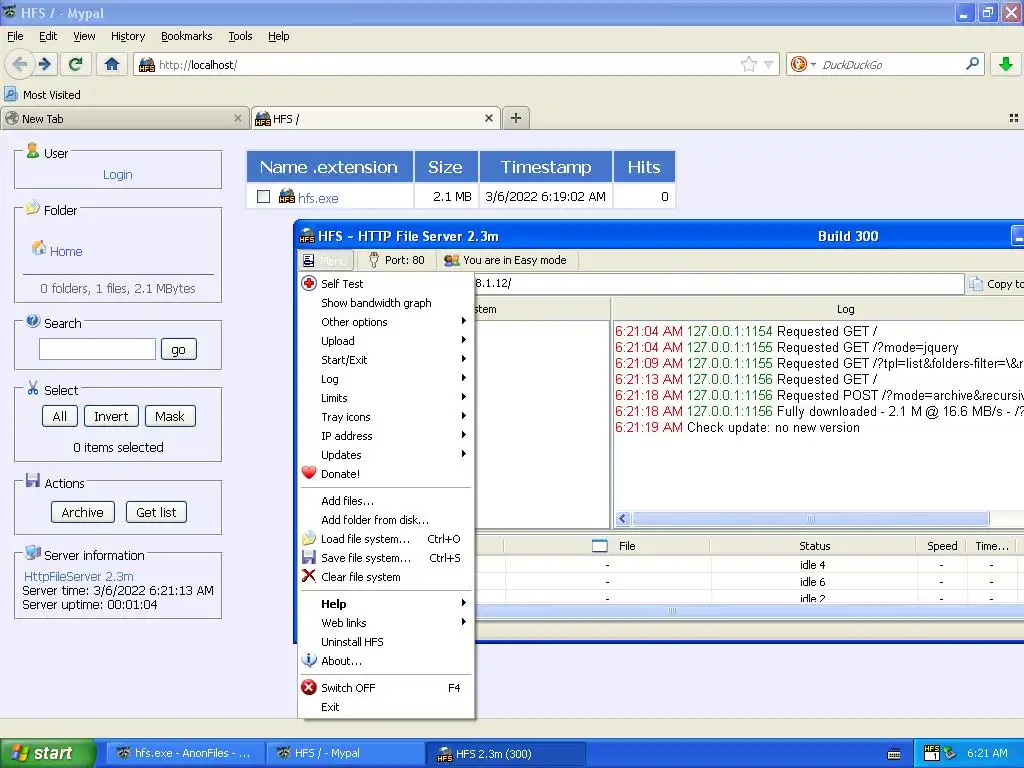
Task: Click the HFS Menu button
Action: click(325, 260)
